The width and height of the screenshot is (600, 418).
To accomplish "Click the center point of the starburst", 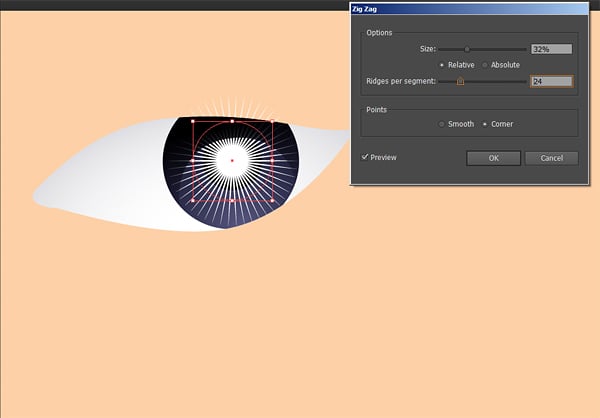I will (232, 160).
